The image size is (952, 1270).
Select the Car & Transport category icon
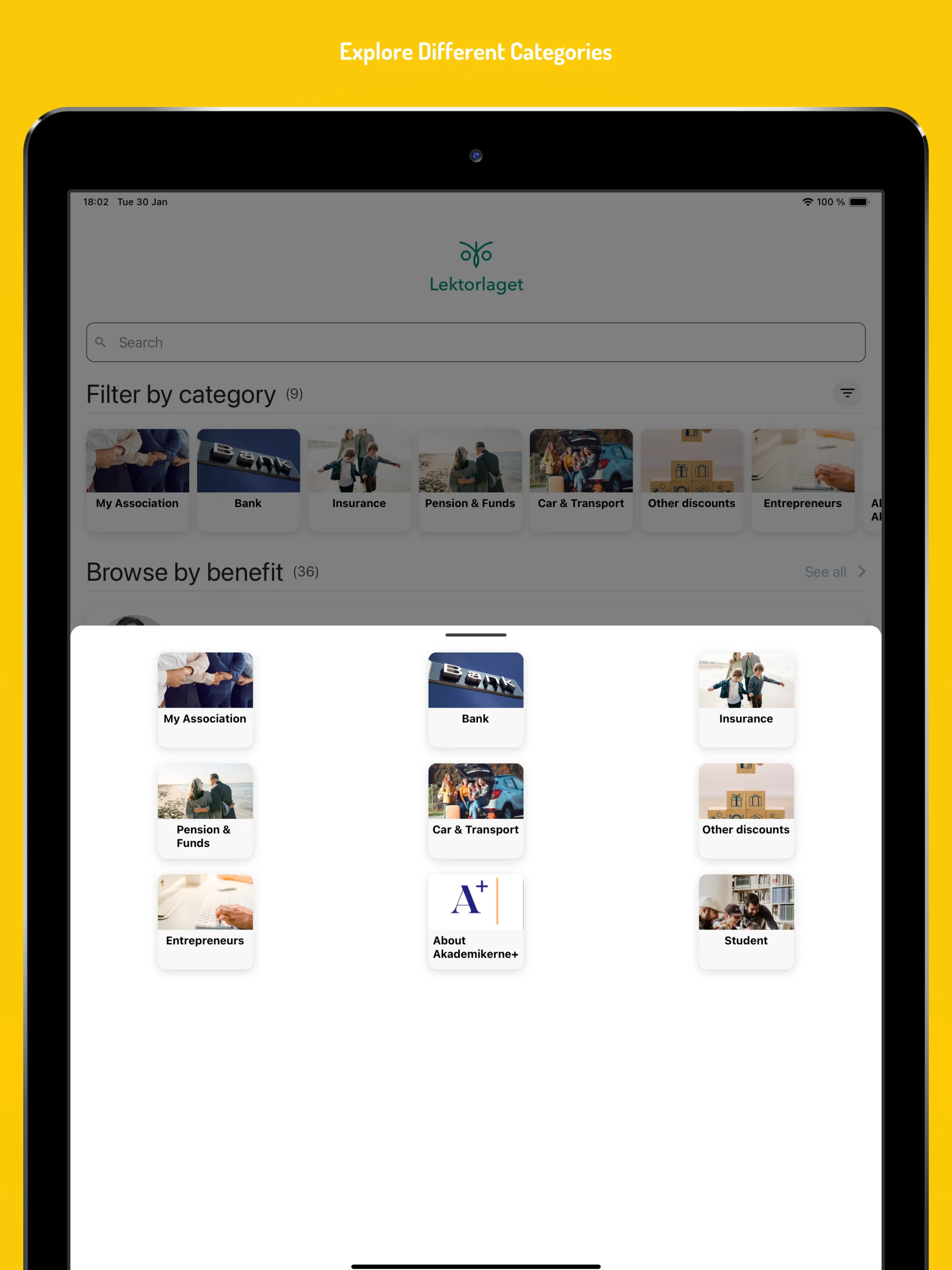474,800
